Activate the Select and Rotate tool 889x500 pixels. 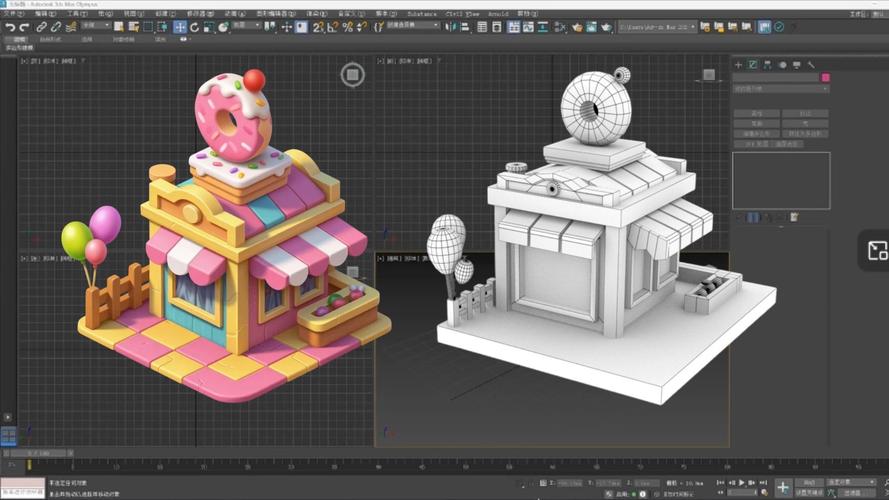pyautogui.click(x=194, y=27)
